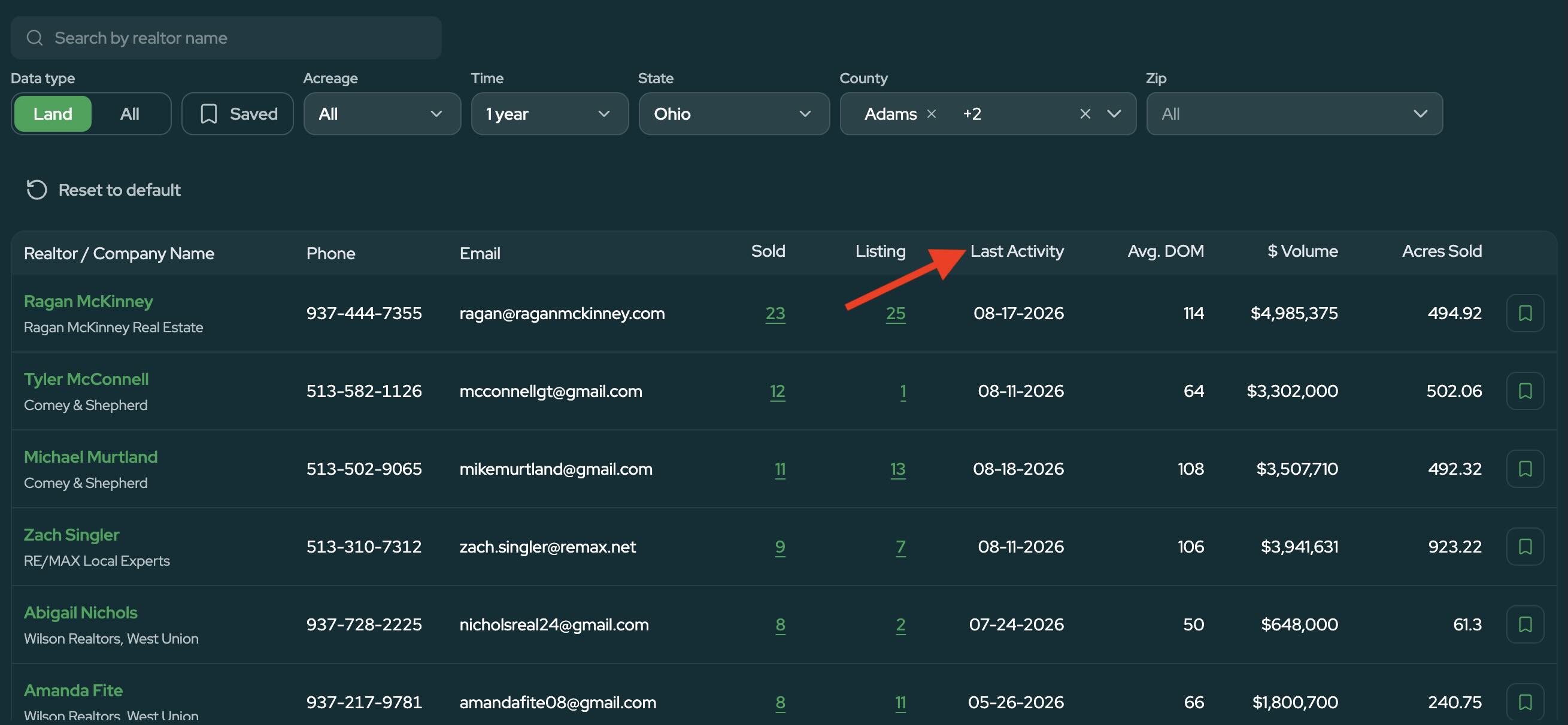Click Reset to default

point(104,190)
